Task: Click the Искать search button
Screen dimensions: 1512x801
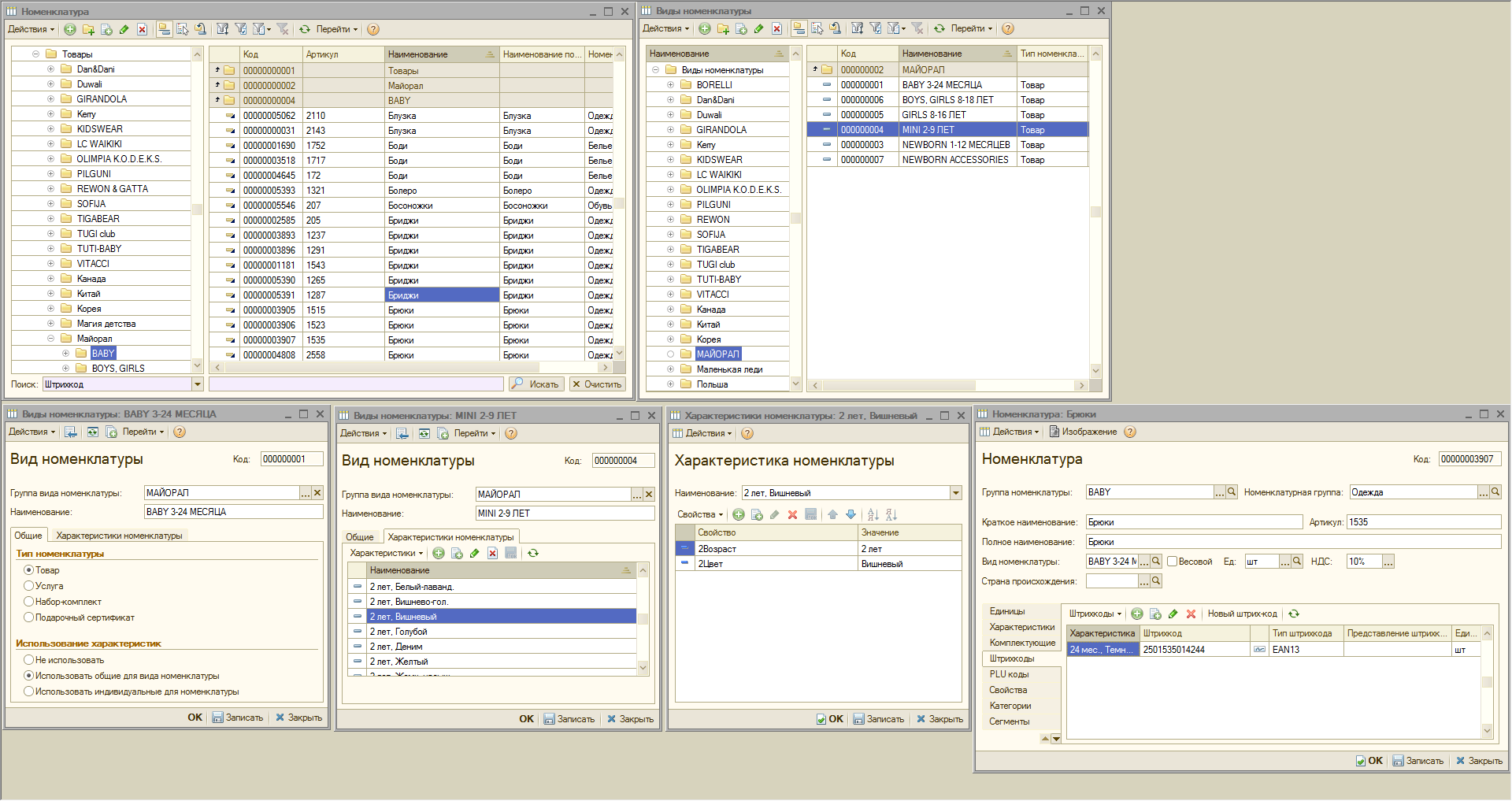Action: pyautogui.click(x=535, y=384)
